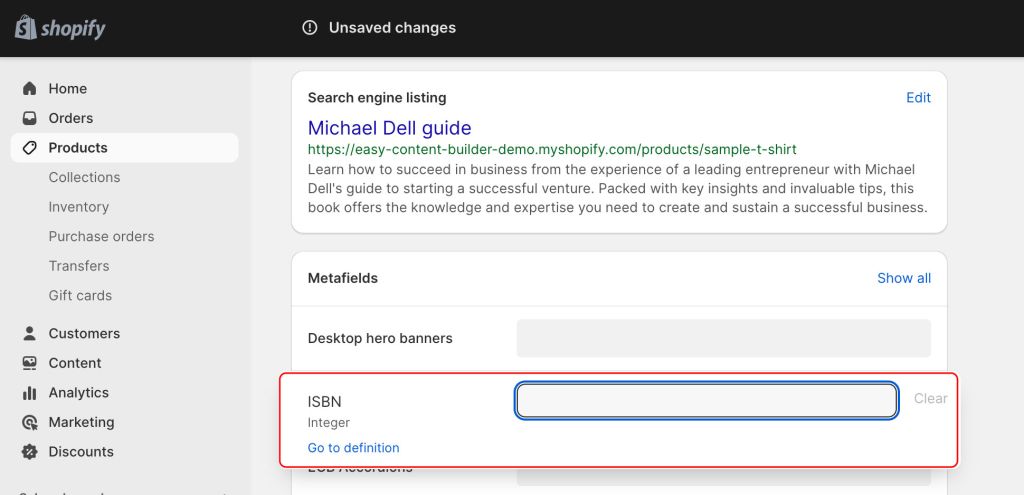Click the ISBN label
Screen dimensions: 1024x495
(325, 402)
